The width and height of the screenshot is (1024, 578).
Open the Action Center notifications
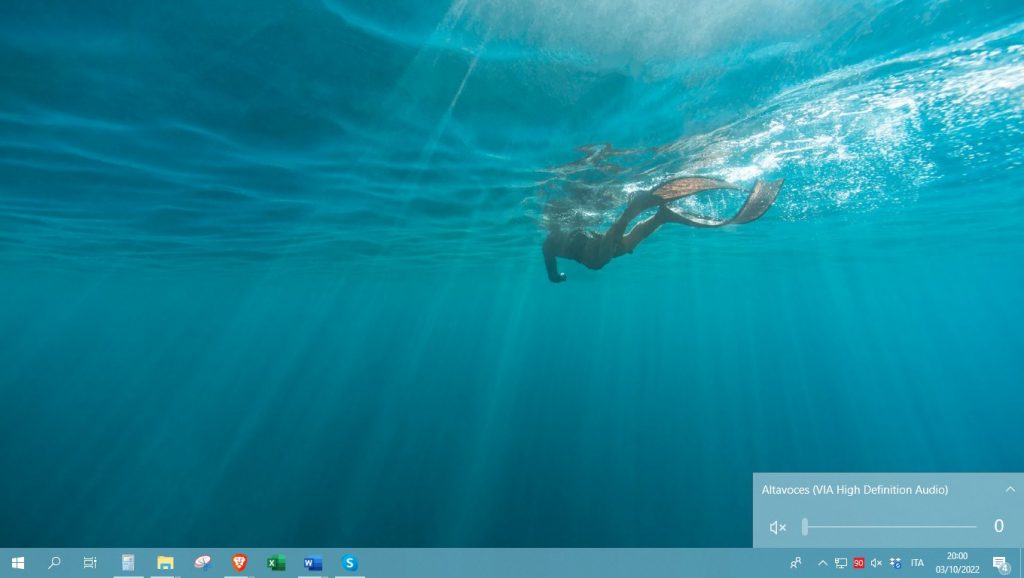pos(999,563)
